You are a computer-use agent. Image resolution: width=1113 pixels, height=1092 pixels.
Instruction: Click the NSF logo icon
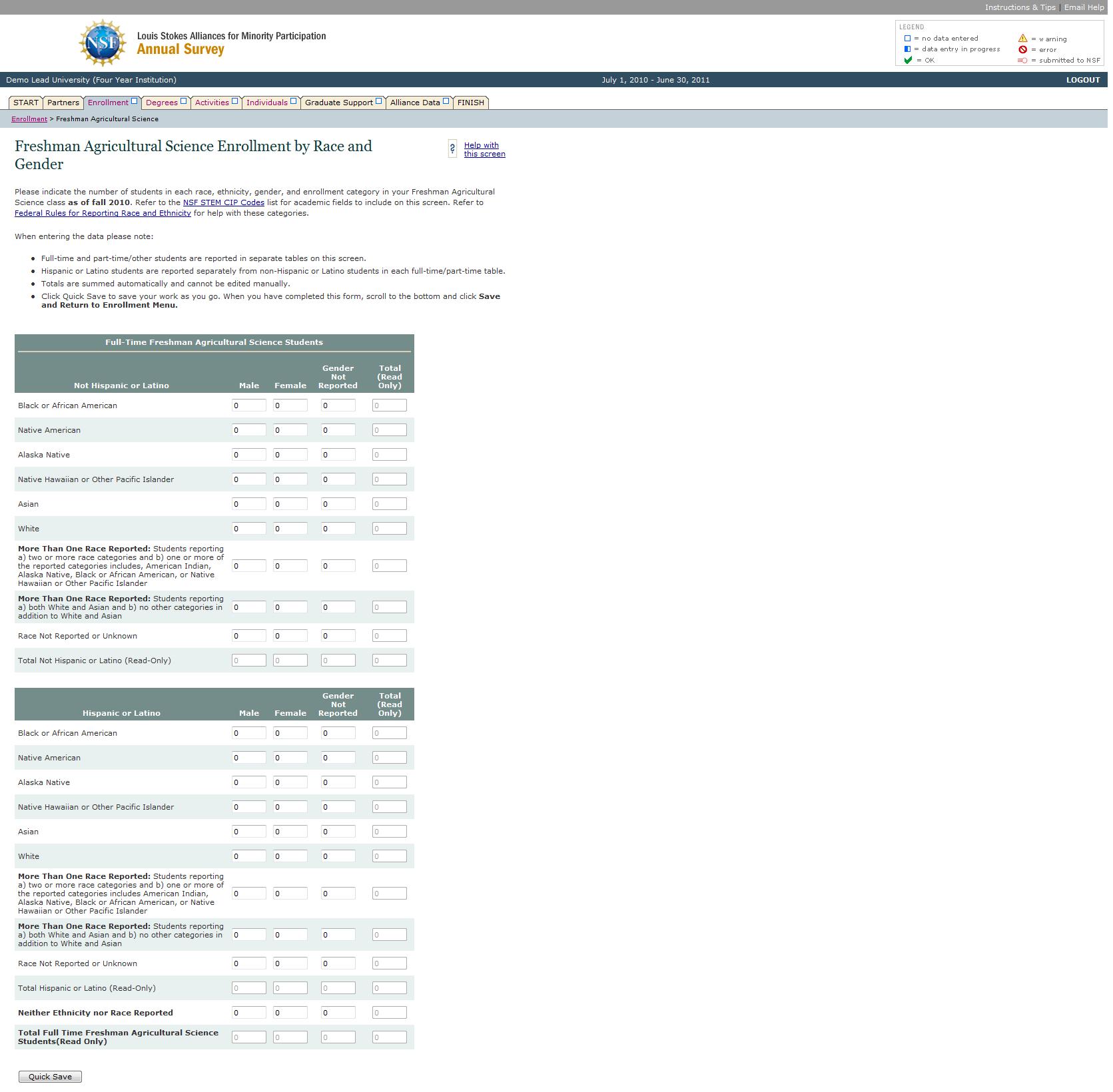tap(102, 43)
